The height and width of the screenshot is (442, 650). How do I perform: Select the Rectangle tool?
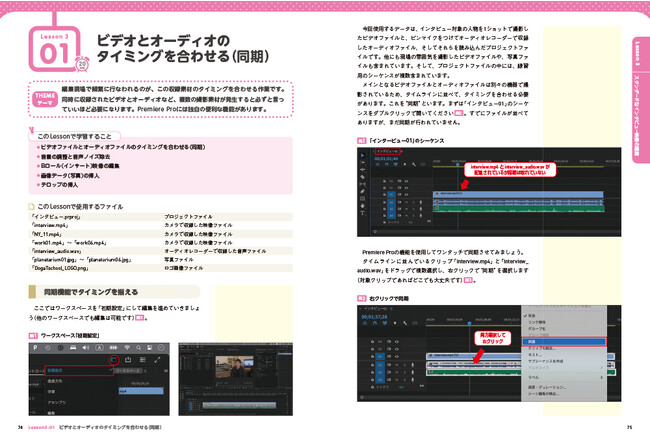click(x=362, y=199)
